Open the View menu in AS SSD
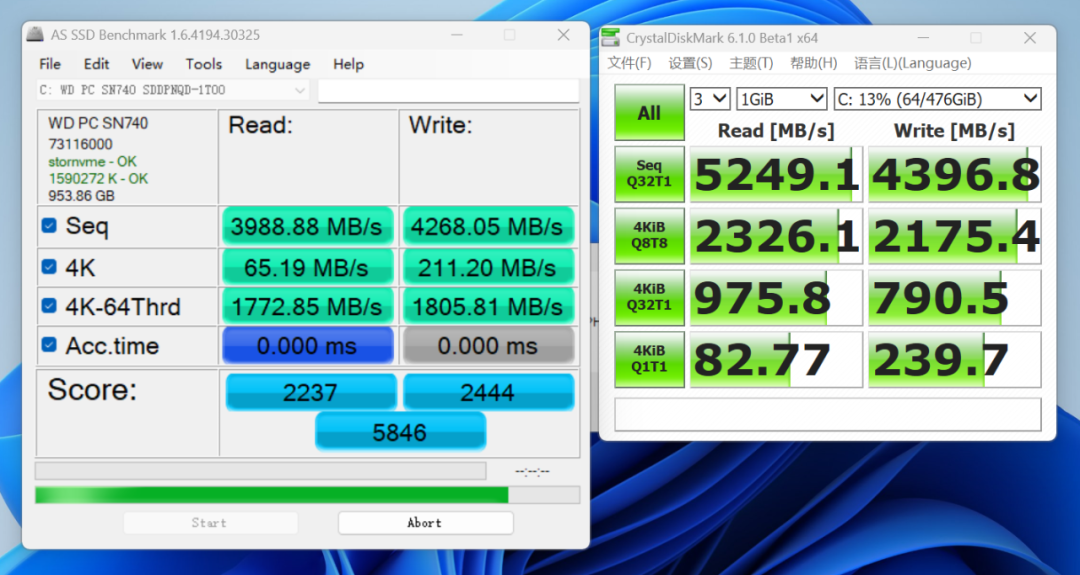Viewport: 1080px width, 575px height. pyautogui.click(x=147, y=64)
